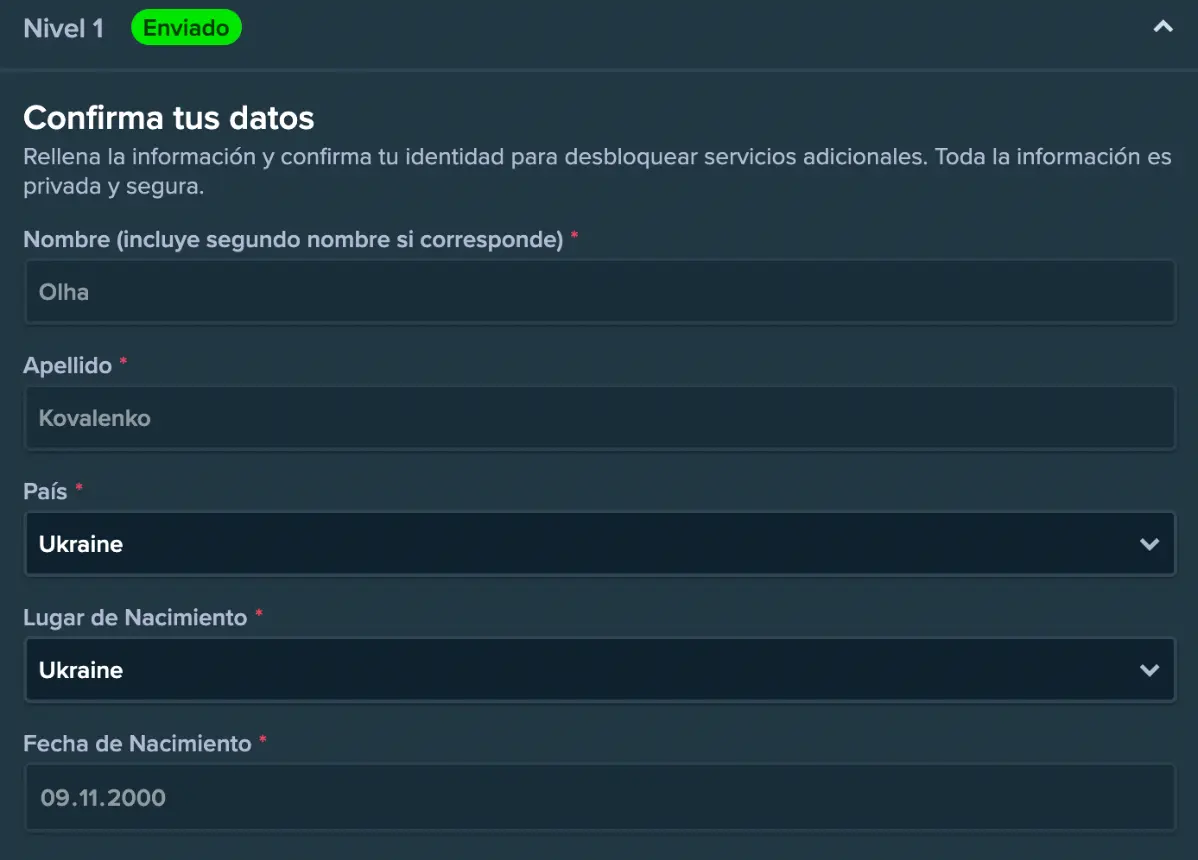The height and width of the screenshot is (860, 1198).
Task: Select Ukraine value in Lugar de Nacimiento dropdown
Action: (x=81, y=670)
